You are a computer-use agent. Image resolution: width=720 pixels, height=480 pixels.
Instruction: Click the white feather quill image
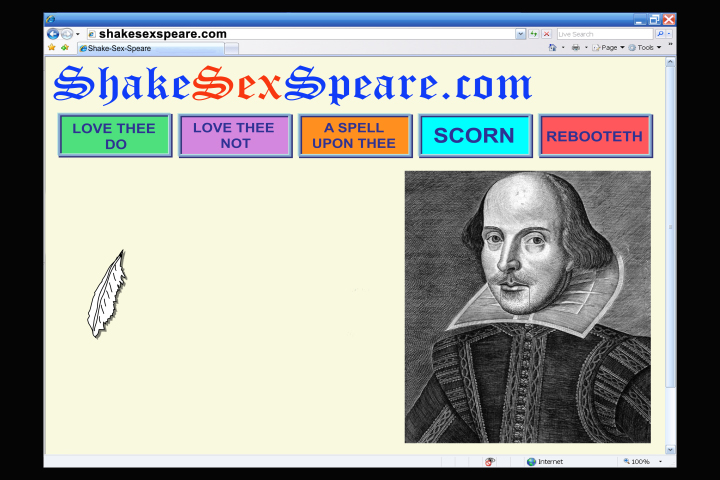click(x=107, y=294)
